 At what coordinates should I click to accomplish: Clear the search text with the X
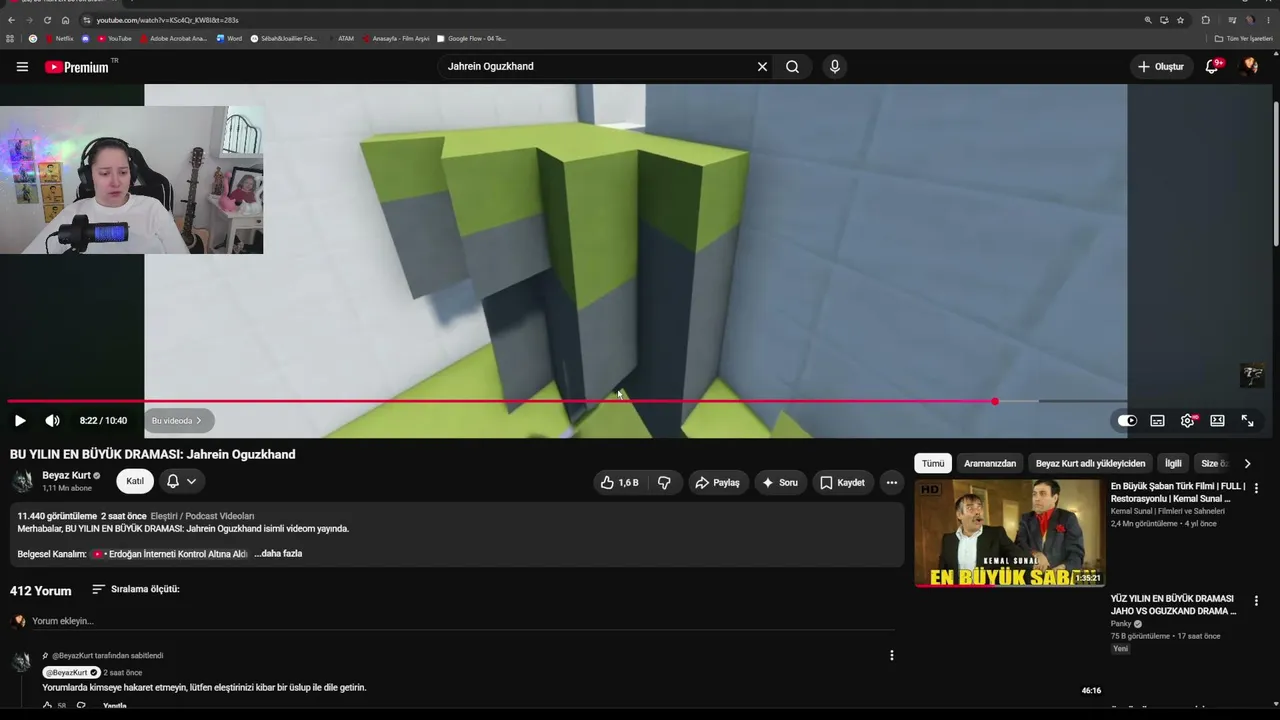[762, 67]
